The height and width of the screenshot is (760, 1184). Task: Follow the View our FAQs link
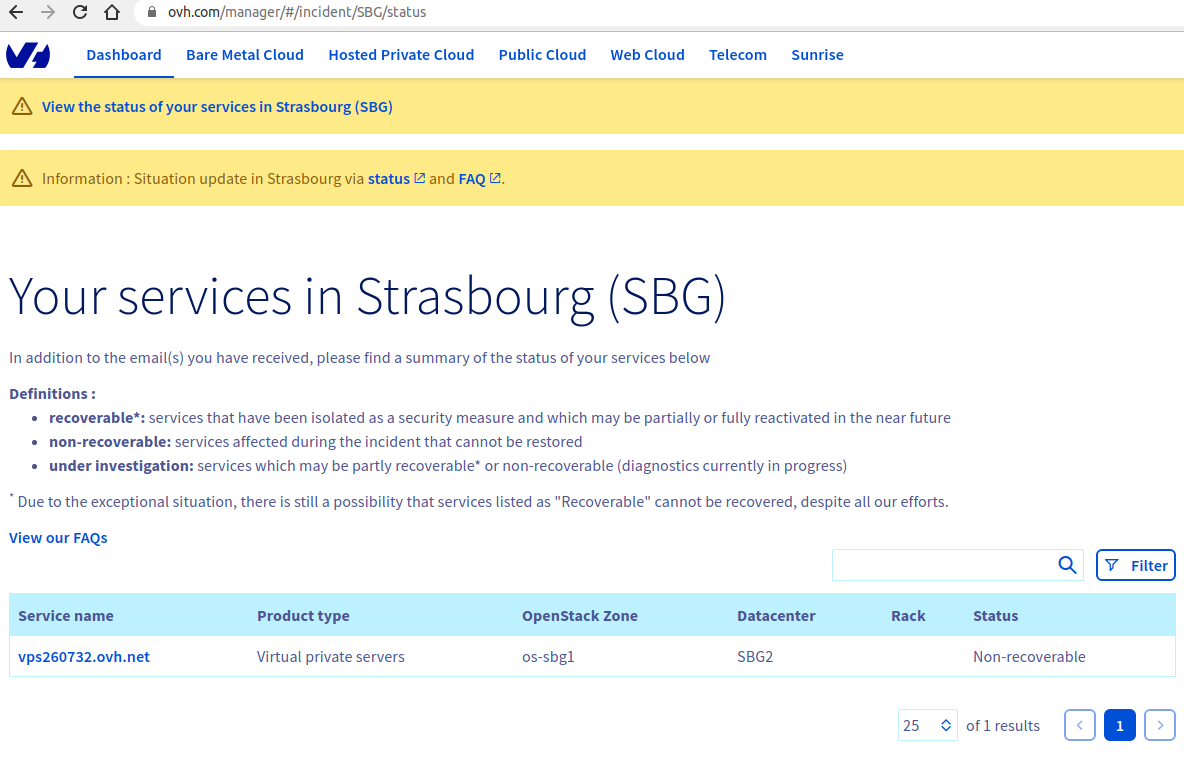point(58,538)
